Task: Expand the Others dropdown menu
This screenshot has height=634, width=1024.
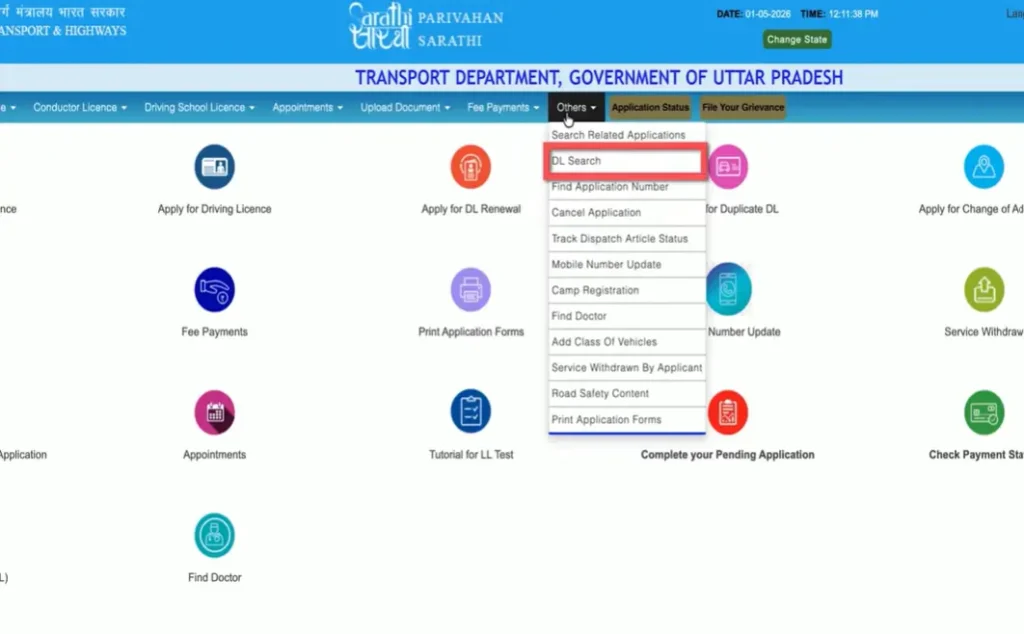Action: pos(576,107)
